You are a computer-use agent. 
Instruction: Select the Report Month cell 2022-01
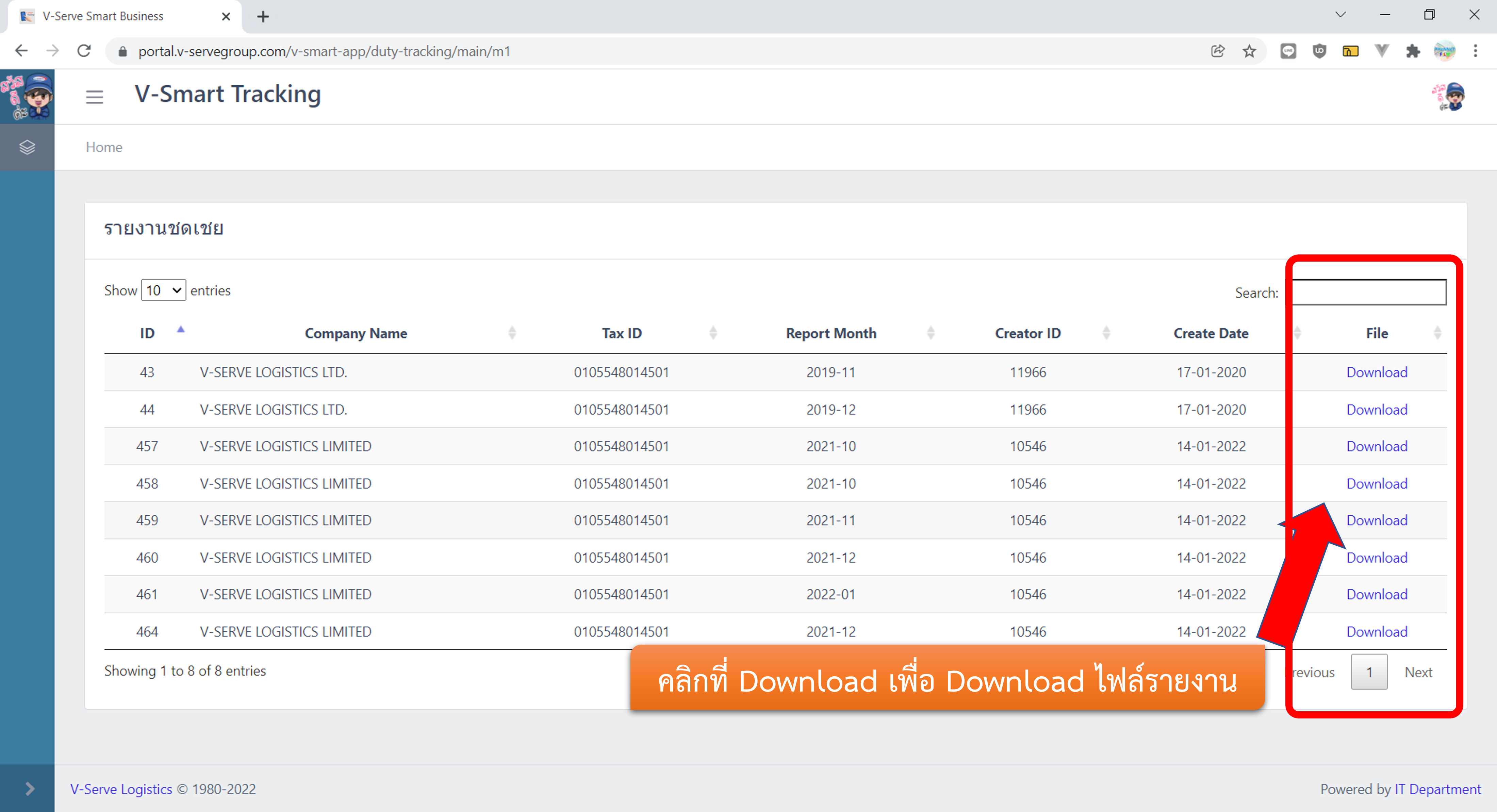(x=831, y=594)
